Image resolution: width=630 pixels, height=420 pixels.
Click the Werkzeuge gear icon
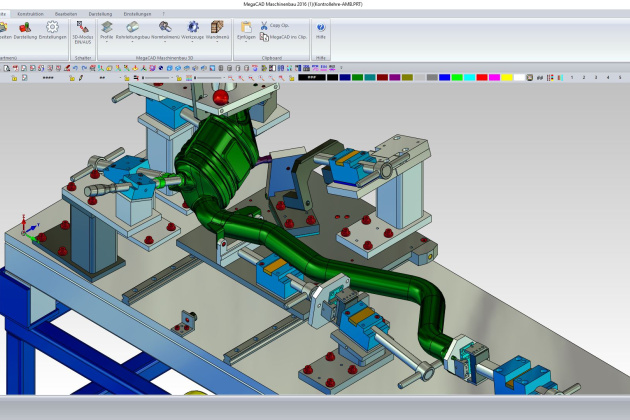point(193,29)
